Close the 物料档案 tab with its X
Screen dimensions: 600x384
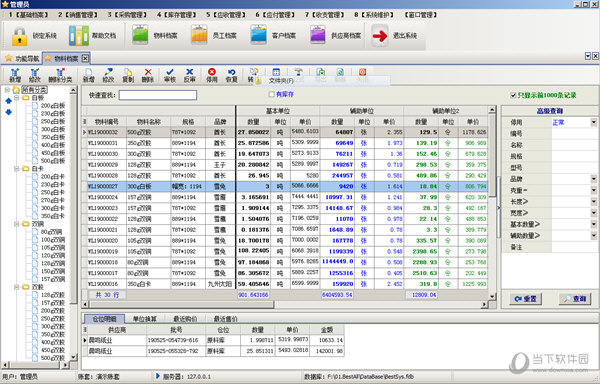pyautogui.click(x=85, y=58)
